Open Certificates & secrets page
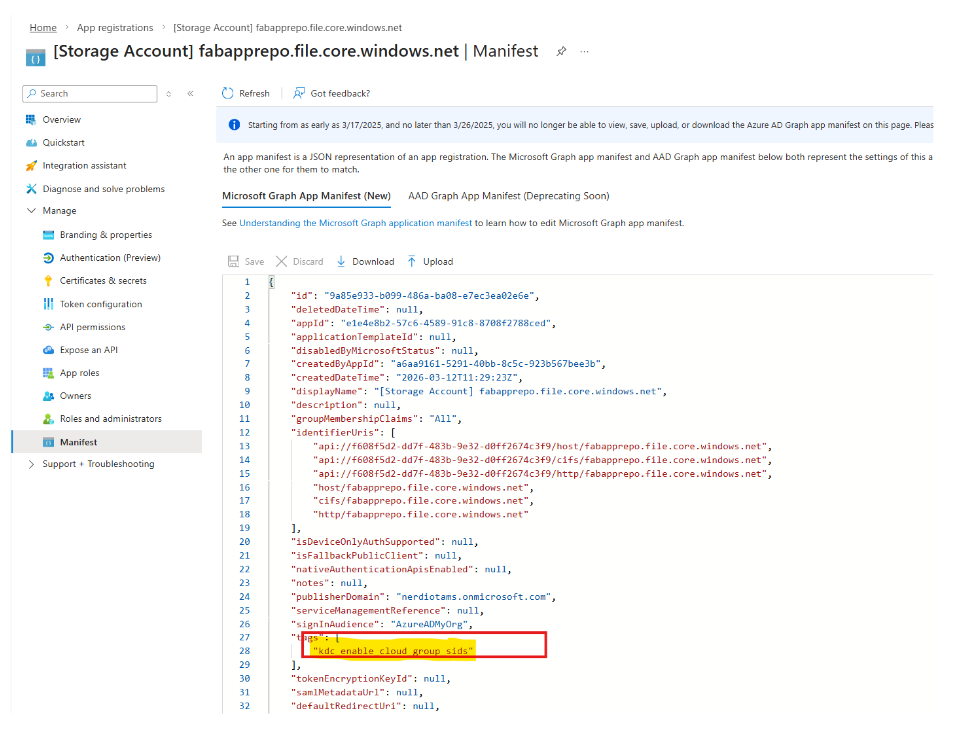This screenshot has height=729, width=954. coord(103,281)
